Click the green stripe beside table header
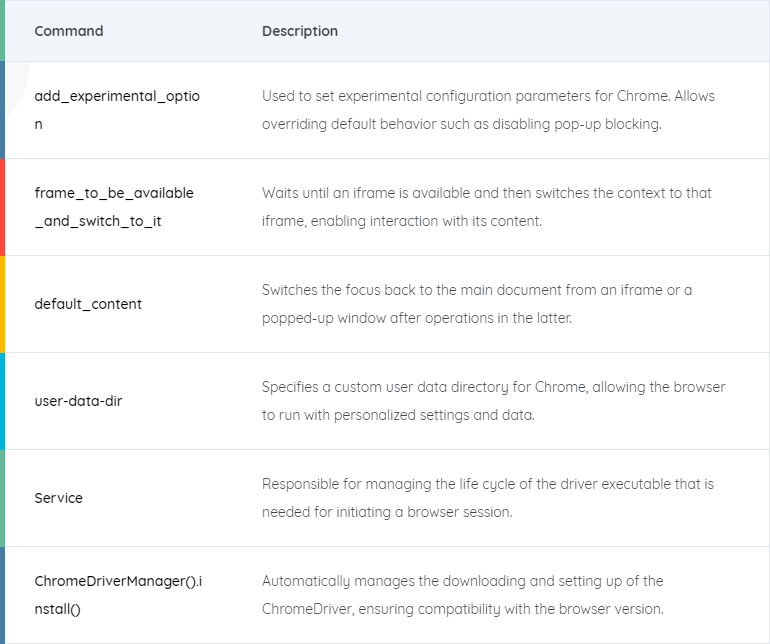 tap(2, 30)
